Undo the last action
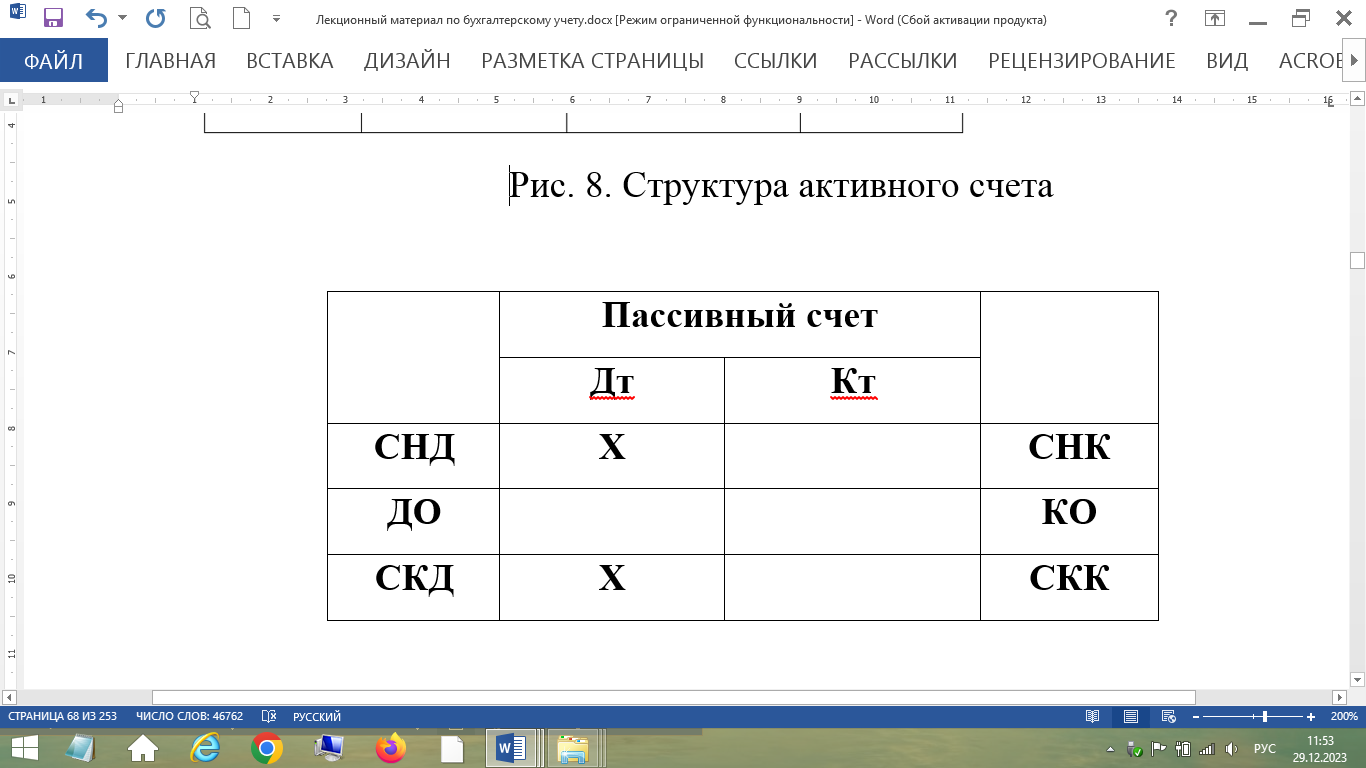 (95, 18)
